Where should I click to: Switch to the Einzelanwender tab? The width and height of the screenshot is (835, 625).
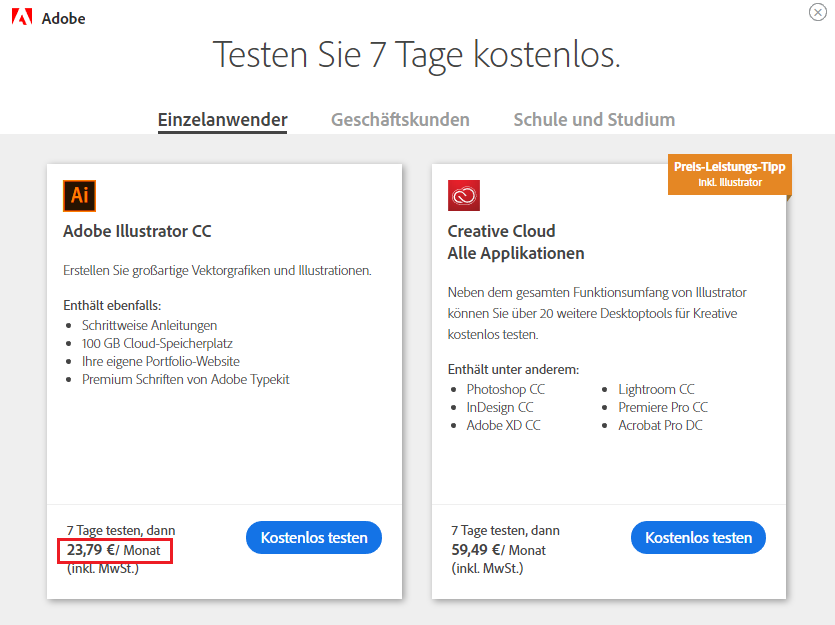pos(223,120)
